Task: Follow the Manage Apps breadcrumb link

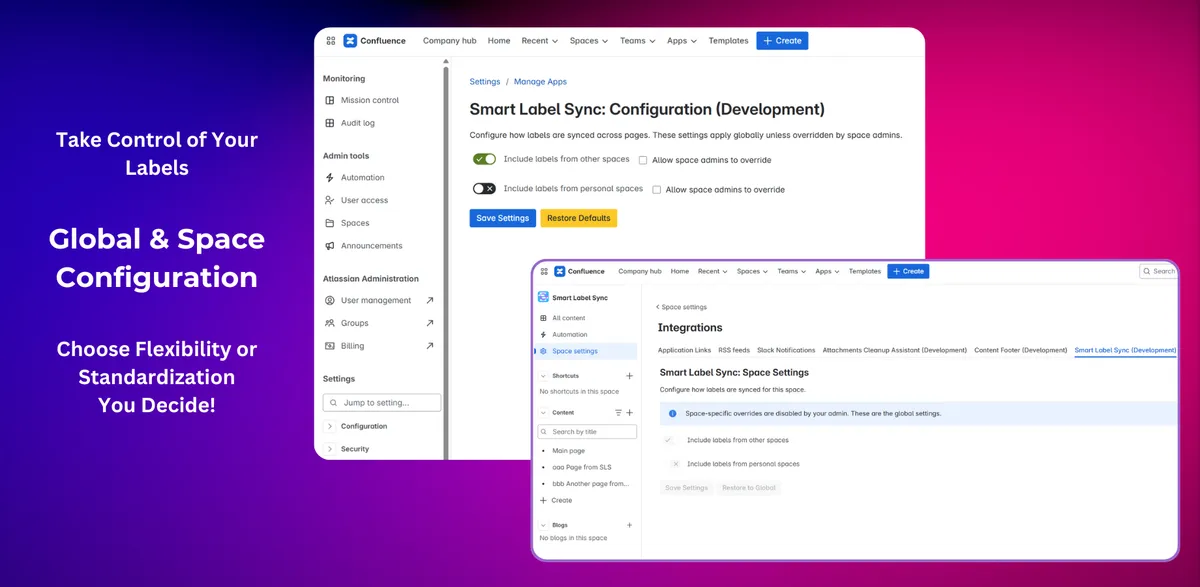Action: tap(540, 82)
